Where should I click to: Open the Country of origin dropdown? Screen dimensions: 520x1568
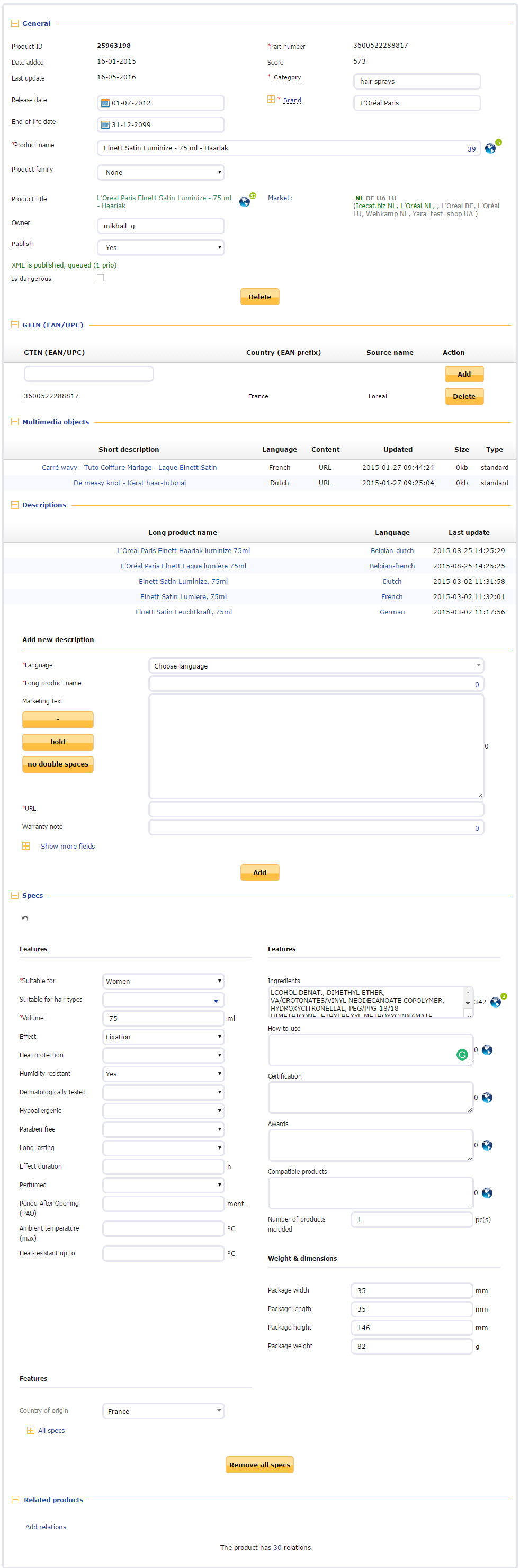pyautogui.click(x=164, y=1411)
